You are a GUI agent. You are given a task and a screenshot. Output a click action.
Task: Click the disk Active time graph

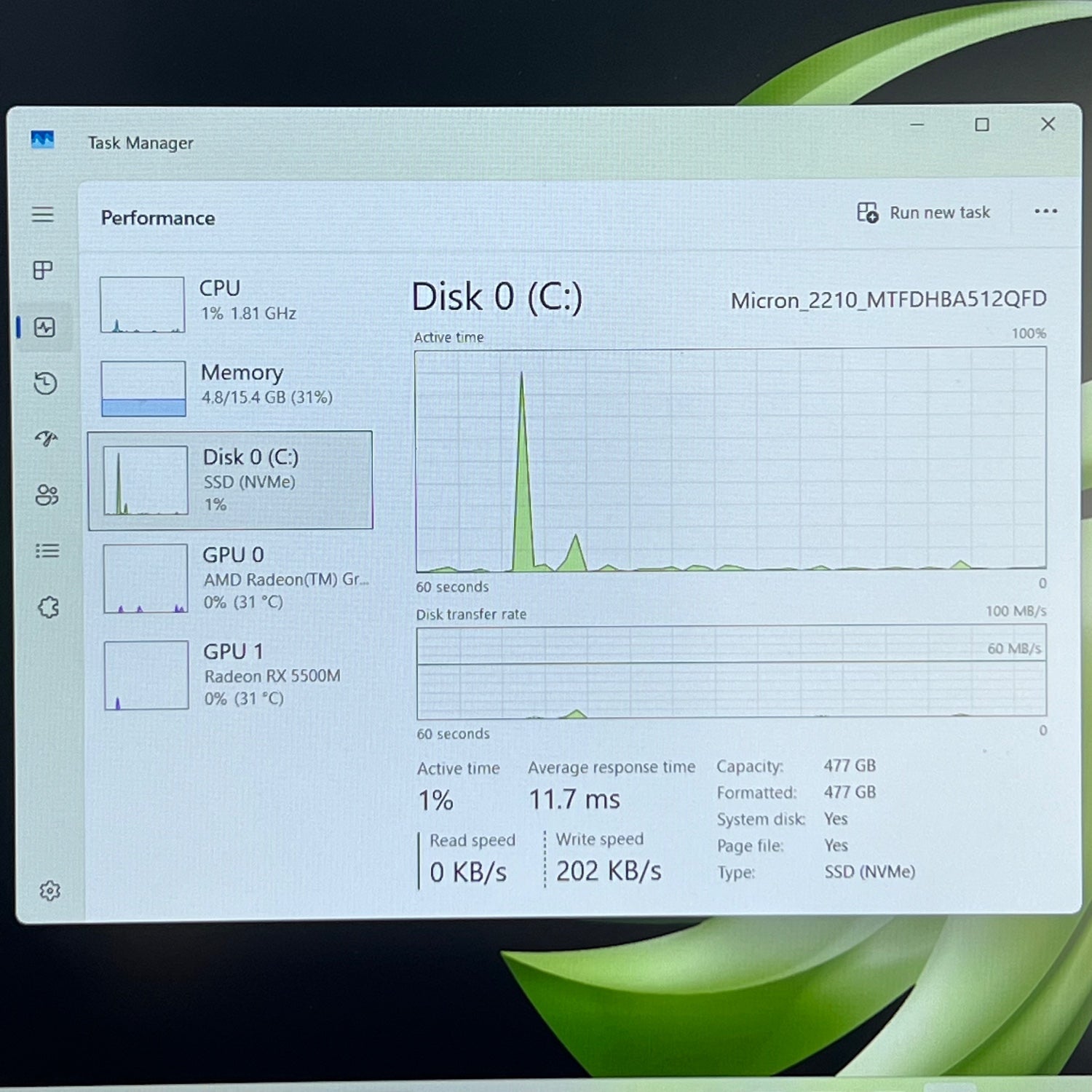730,459
